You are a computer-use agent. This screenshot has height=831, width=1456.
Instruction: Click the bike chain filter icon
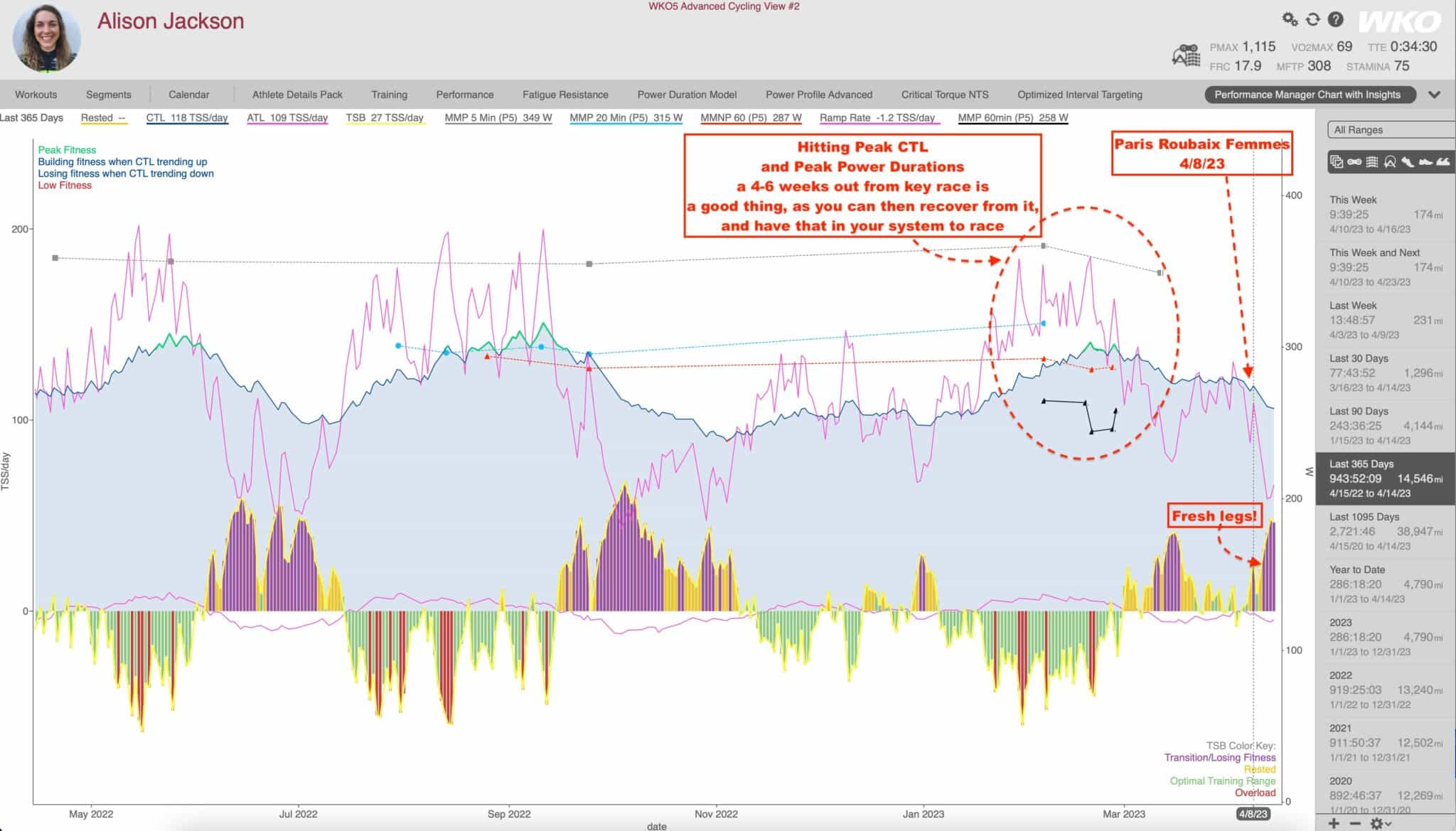coord(1354,162)
